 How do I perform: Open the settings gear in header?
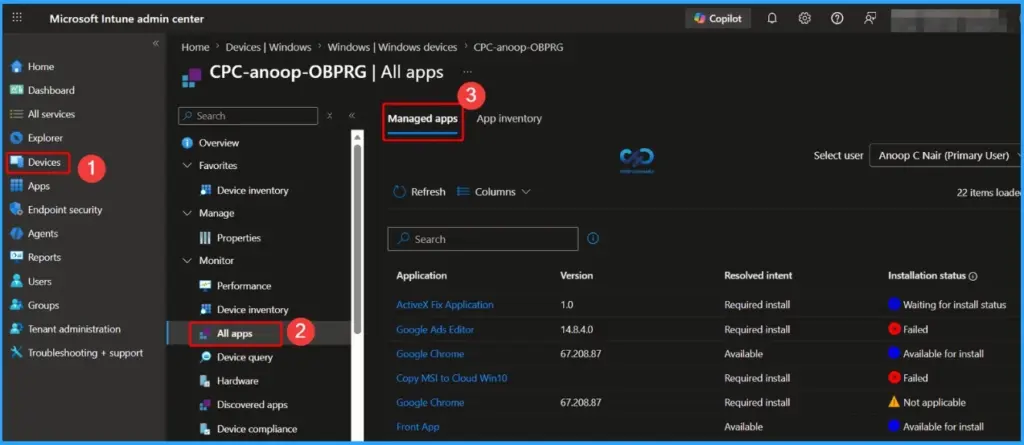coord(805,18)
